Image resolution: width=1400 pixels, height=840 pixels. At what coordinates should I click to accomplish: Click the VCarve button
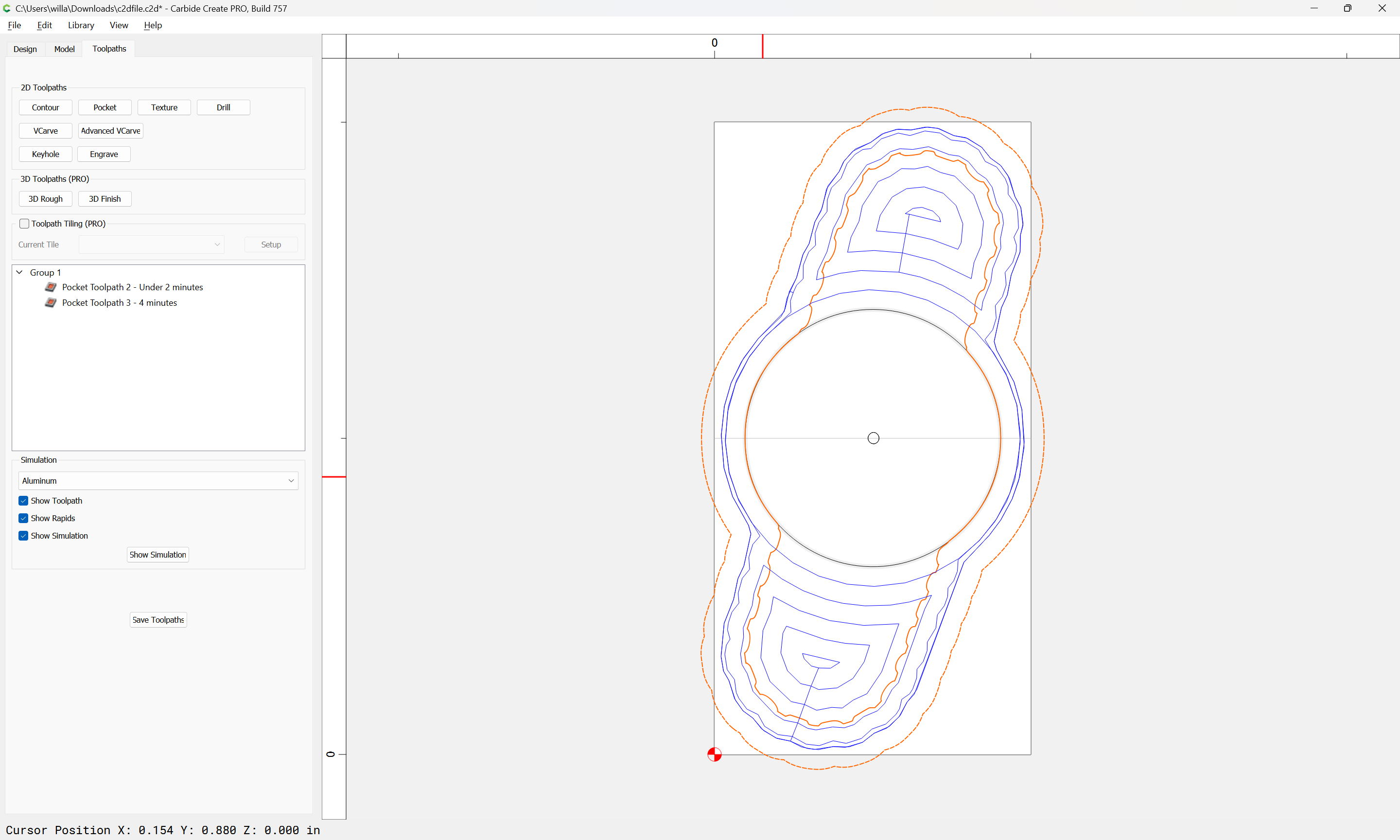[x=45, y=131]
